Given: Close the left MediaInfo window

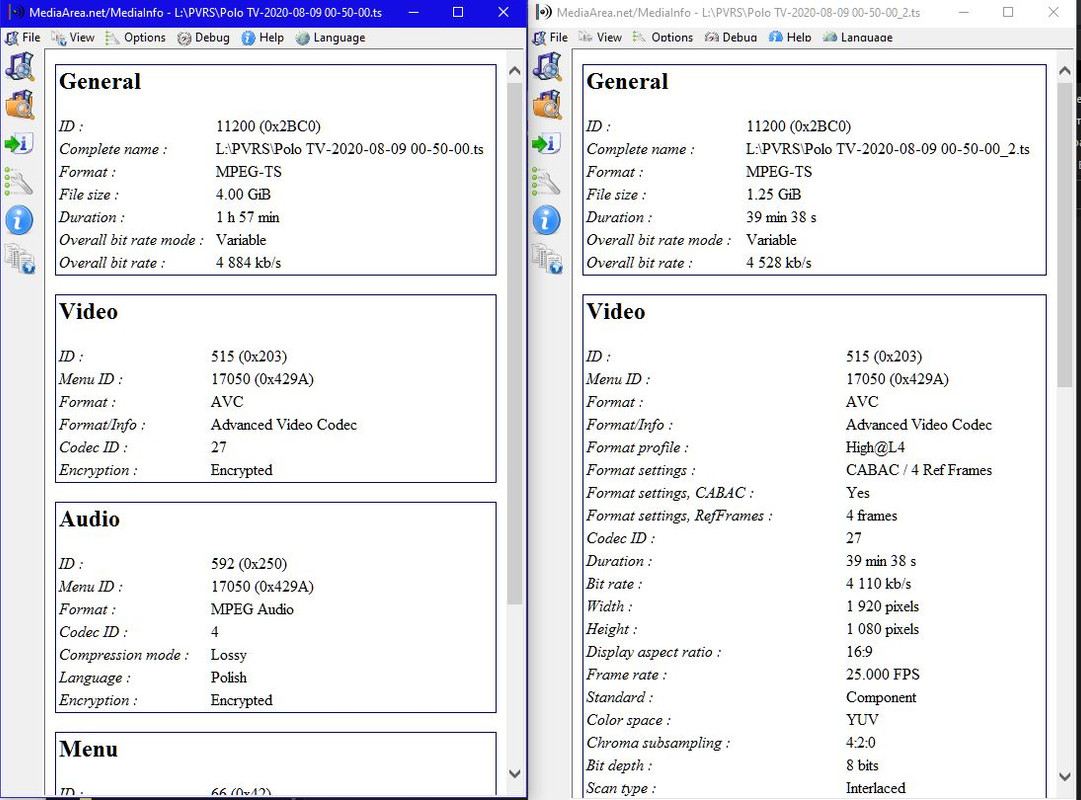Looking at the screenshot, I should pos(503,12).
